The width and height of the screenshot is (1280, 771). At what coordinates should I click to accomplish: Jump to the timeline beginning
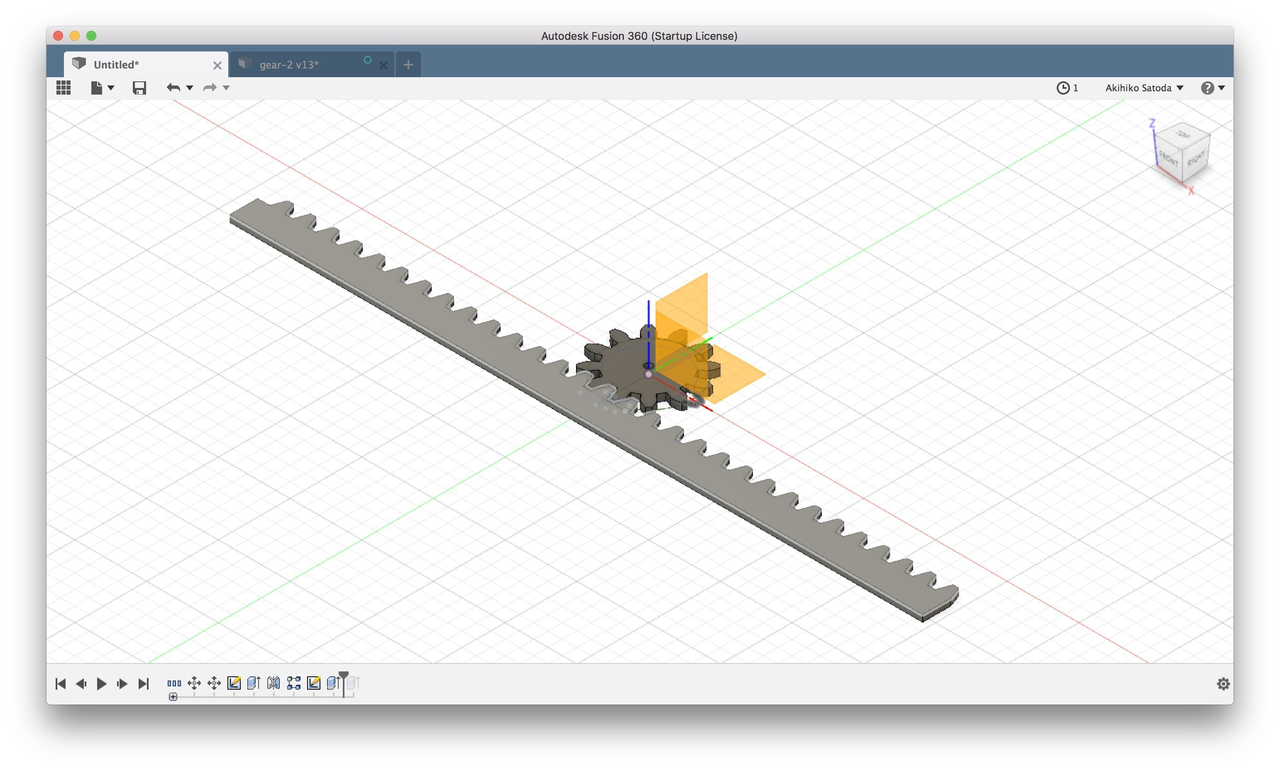click(60, 684)
